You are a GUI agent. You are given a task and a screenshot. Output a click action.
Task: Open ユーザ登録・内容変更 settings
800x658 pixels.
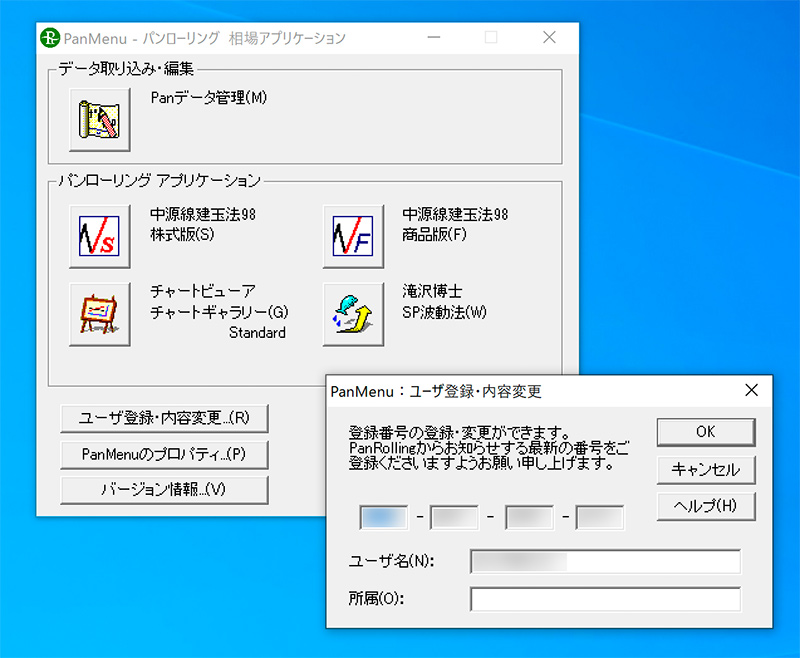166,418
